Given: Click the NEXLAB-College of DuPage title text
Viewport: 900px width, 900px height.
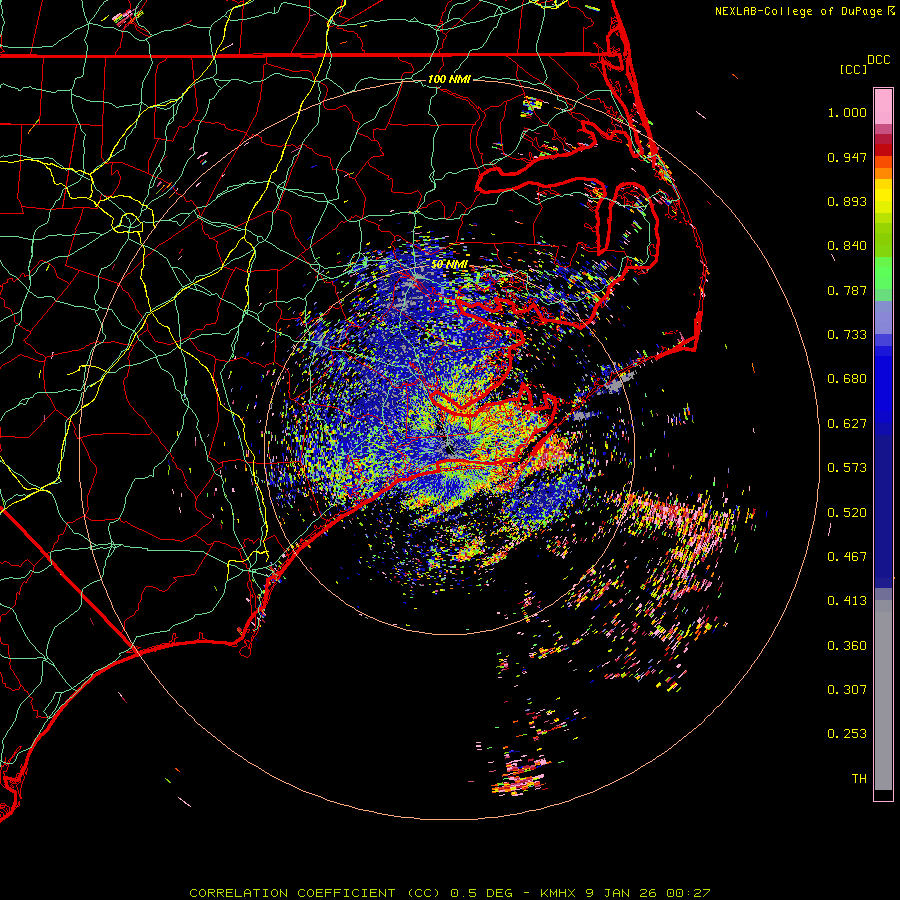Looking at the screenshot, I should click(x=798, y=11).
